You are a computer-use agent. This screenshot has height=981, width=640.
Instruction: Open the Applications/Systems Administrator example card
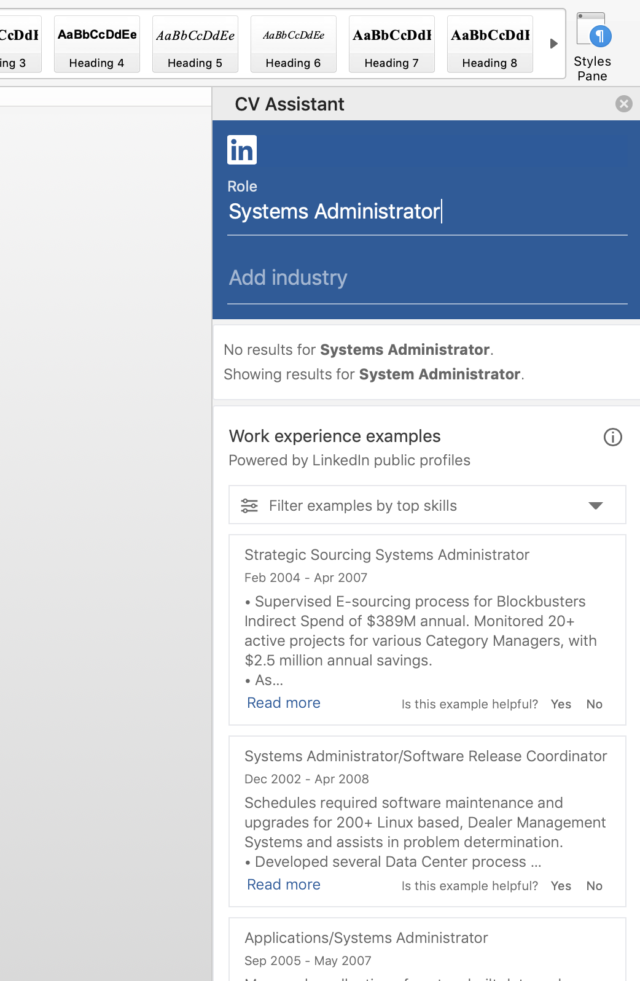366,938
